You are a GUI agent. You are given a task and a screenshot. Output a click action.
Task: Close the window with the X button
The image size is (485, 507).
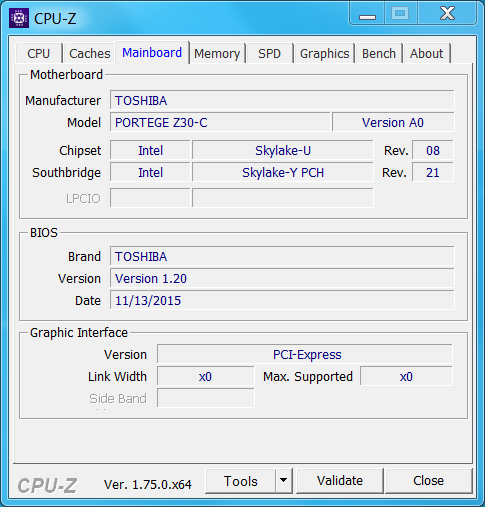(447, 14)
